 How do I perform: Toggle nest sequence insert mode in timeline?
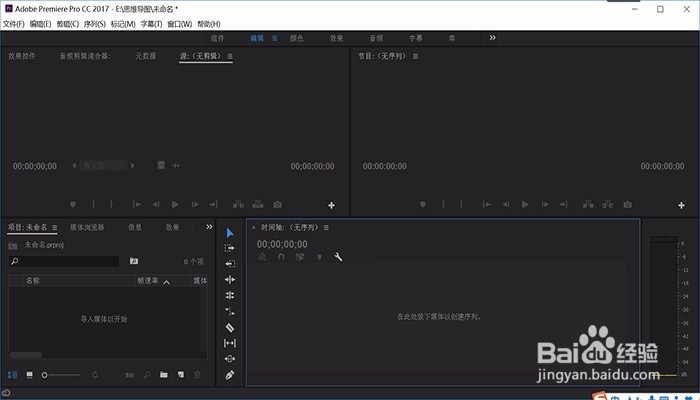(x=262, y=257)
